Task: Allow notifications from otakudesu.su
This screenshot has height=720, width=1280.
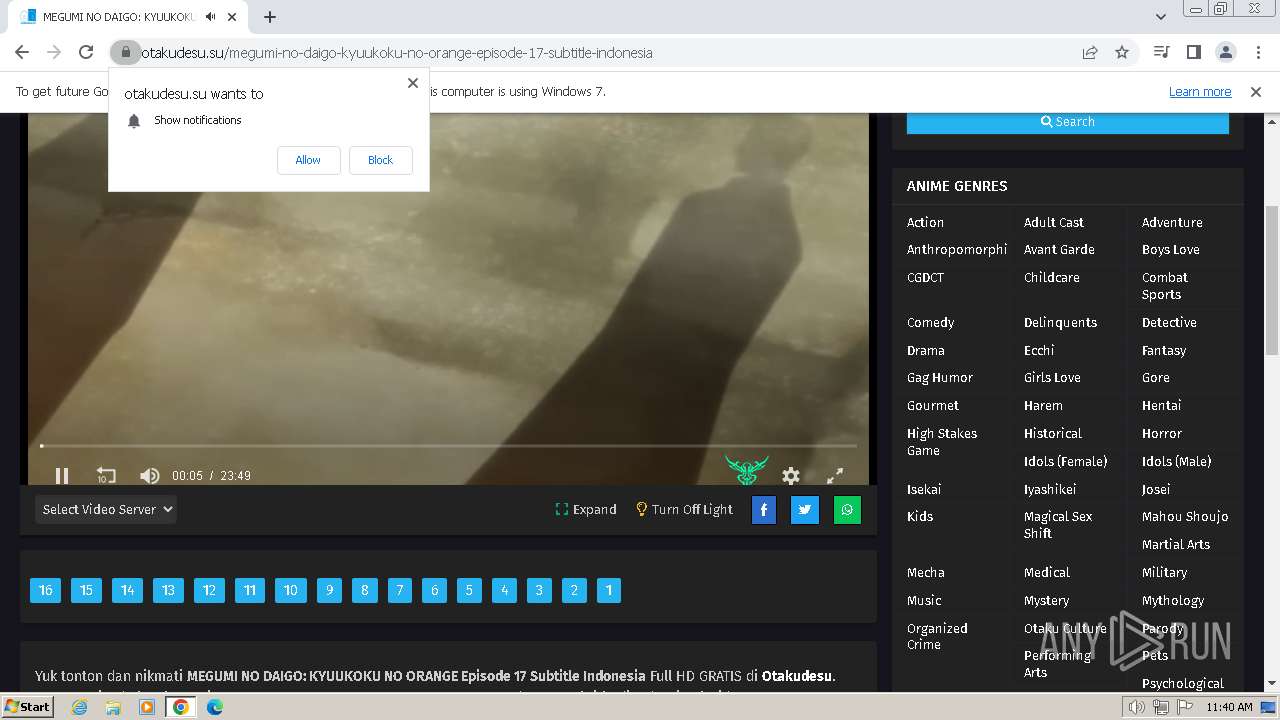Action: point(308,160)
